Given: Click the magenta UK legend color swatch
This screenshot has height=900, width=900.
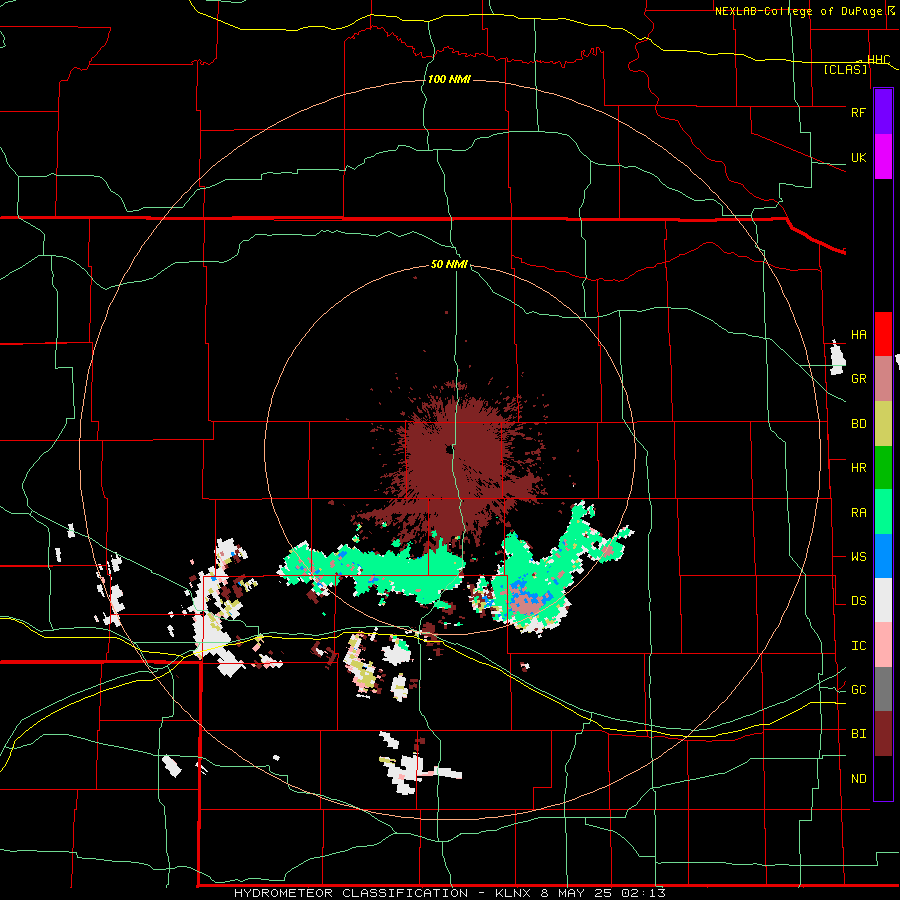Looking at the screenshot, I should pyautogui.click(x=883, y=157).
